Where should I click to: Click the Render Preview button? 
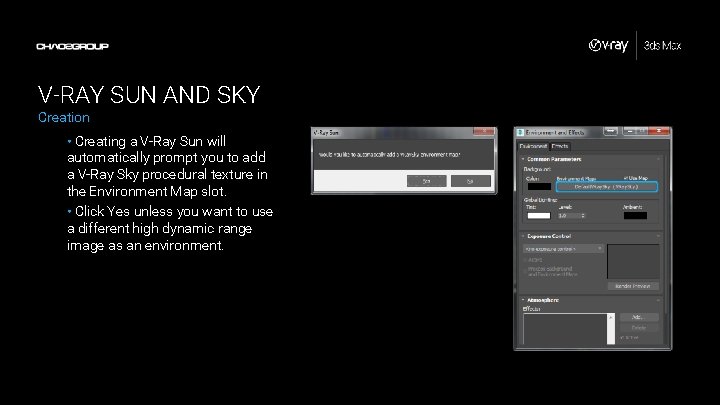[x=633, y=286]
